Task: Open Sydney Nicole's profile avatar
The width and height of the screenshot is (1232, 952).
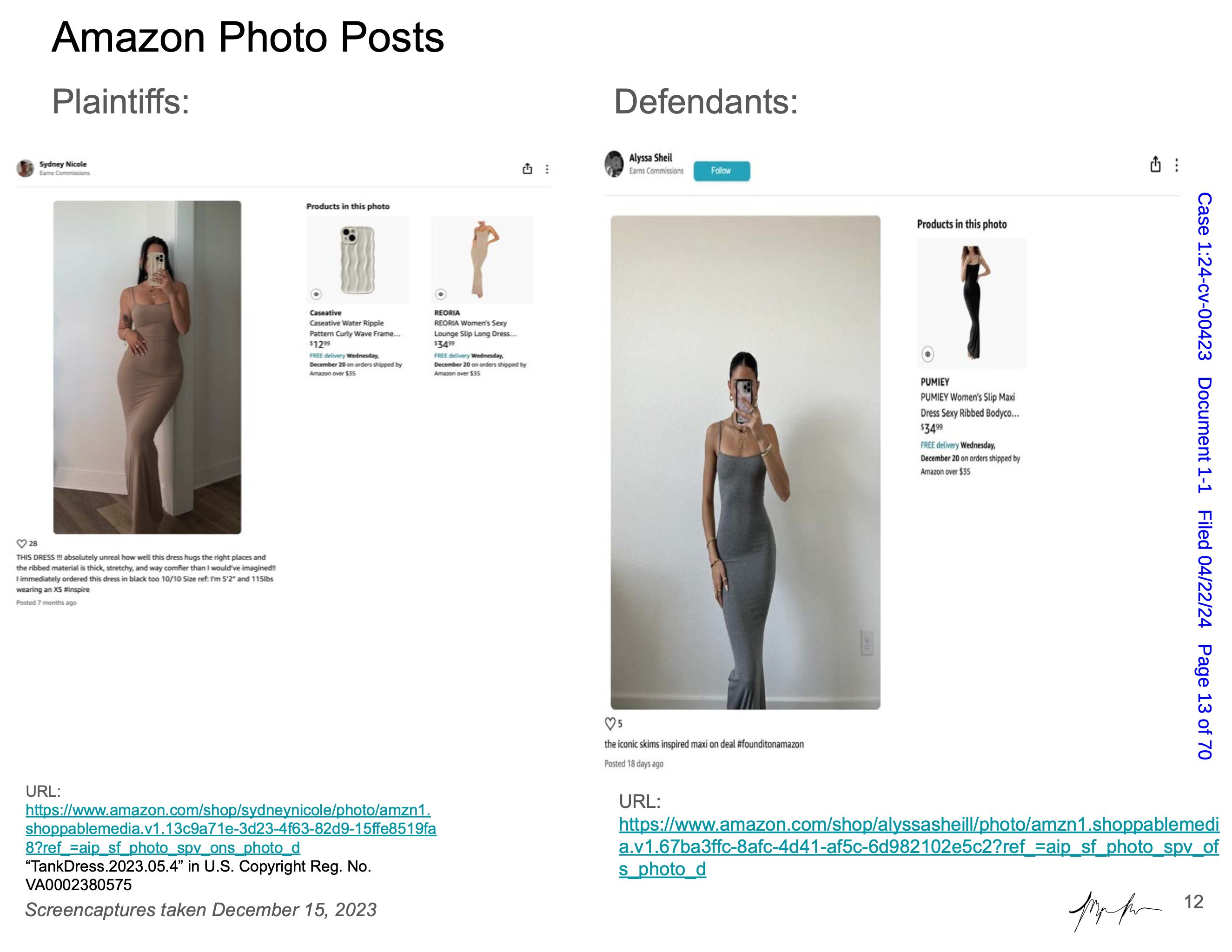Action: point(25,168)
